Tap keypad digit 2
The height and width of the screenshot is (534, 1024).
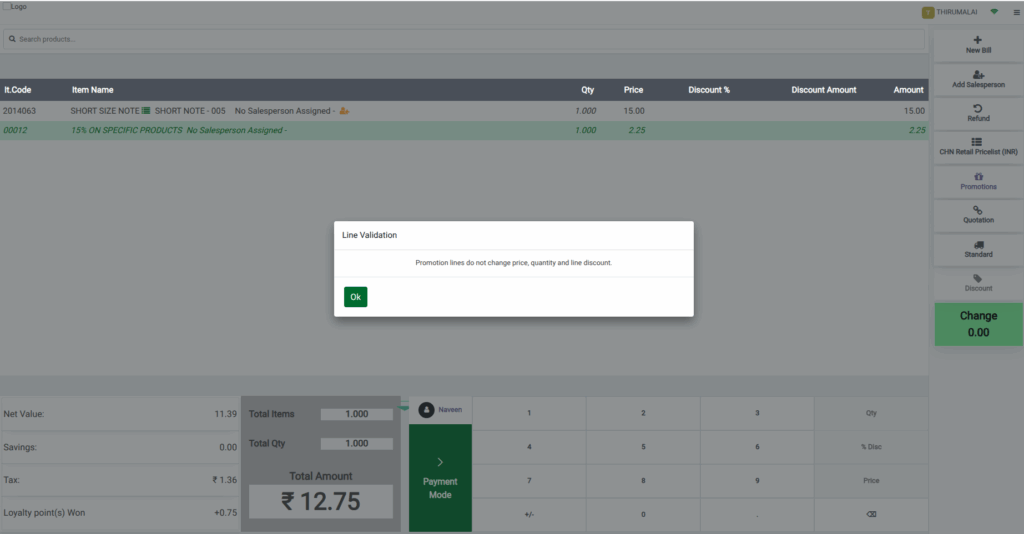pos(643,413)
